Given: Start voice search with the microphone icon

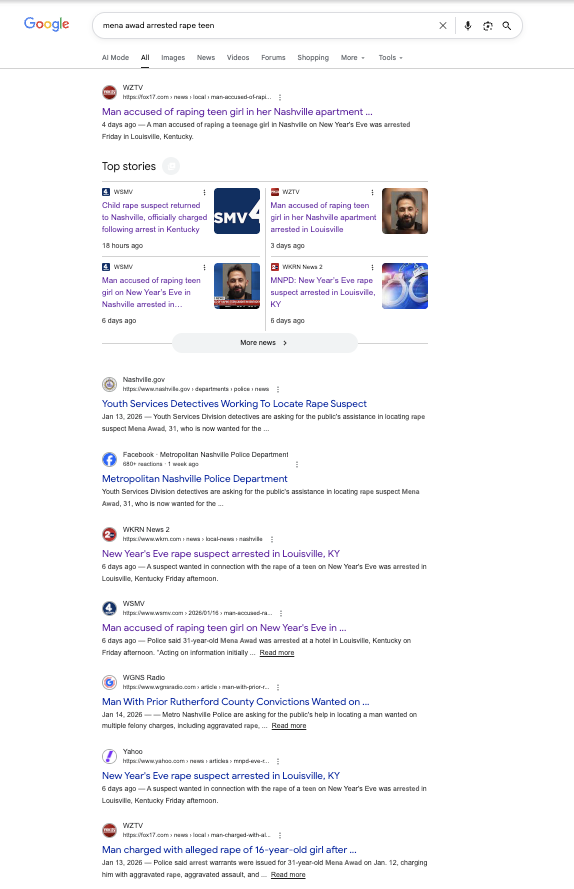Looking at the screenshot, I should (468, 26).
